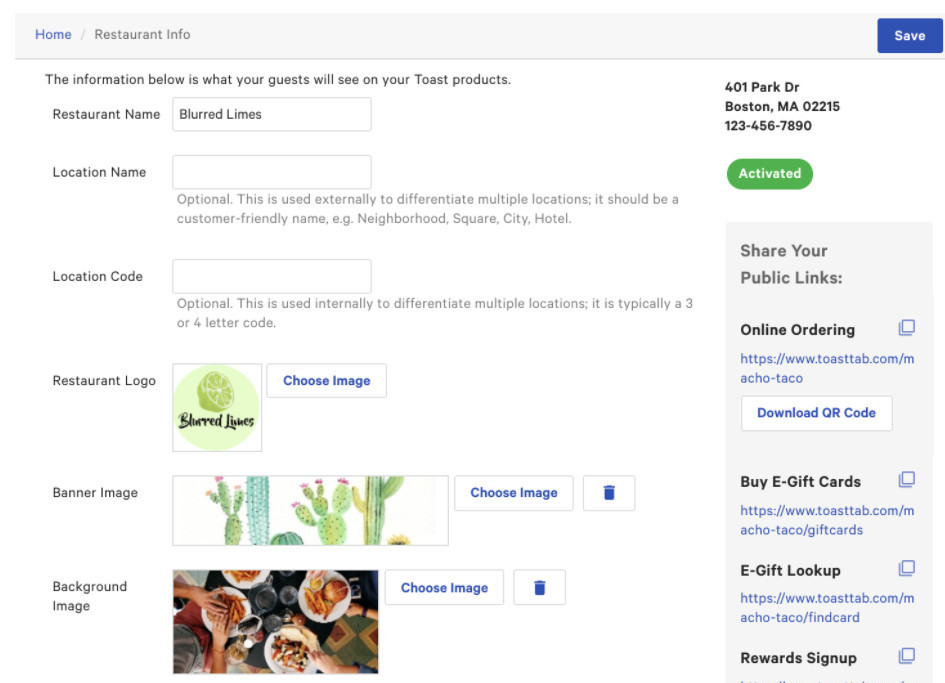Copy the E-Gift Lookup link
This screenshot has width=945, height=683.
[906, 568]
